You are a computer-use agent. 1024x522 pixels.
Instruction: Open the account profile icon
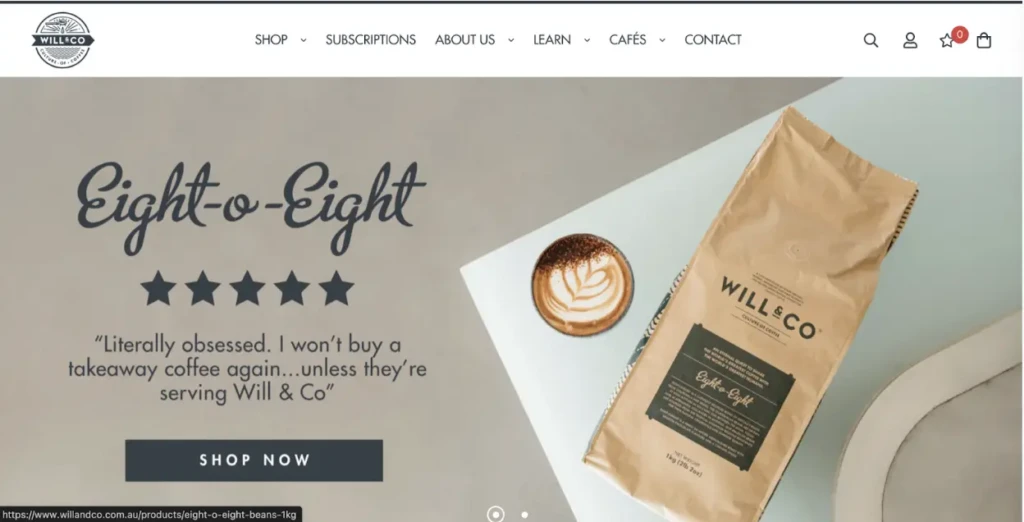click(x=910, y=41)
